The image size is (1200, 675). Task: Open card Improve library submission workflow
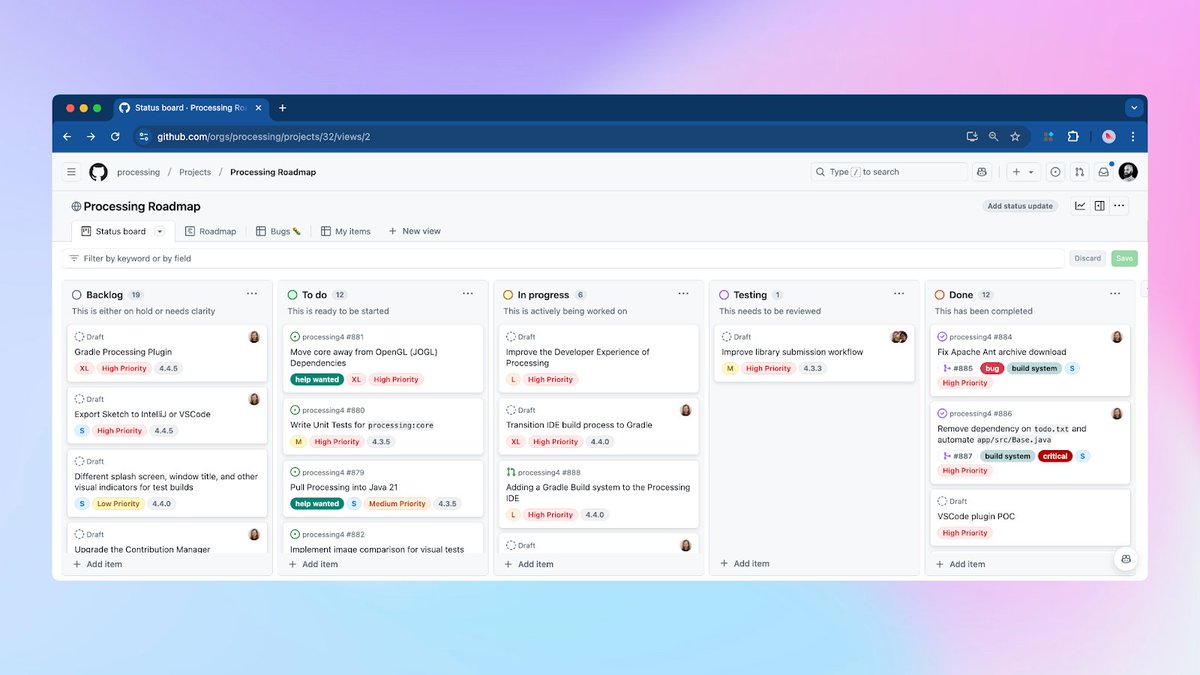792,352
